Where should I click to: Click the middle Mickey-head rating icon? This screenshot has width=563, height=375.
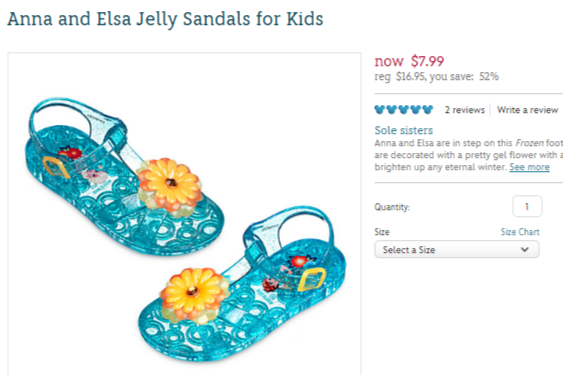(404, 110)
